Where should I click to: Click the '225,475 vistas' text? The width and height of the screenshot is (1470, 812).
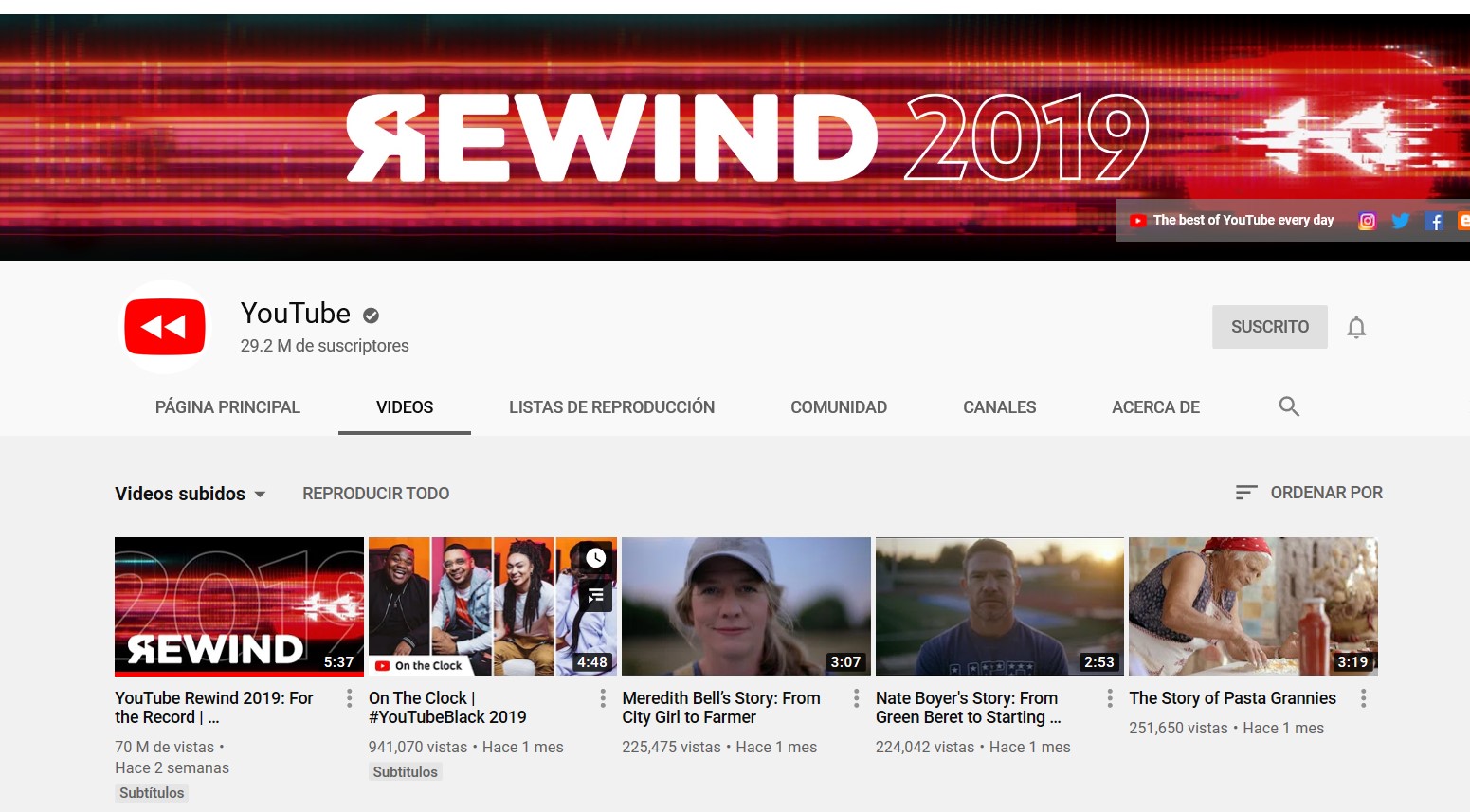671,747
